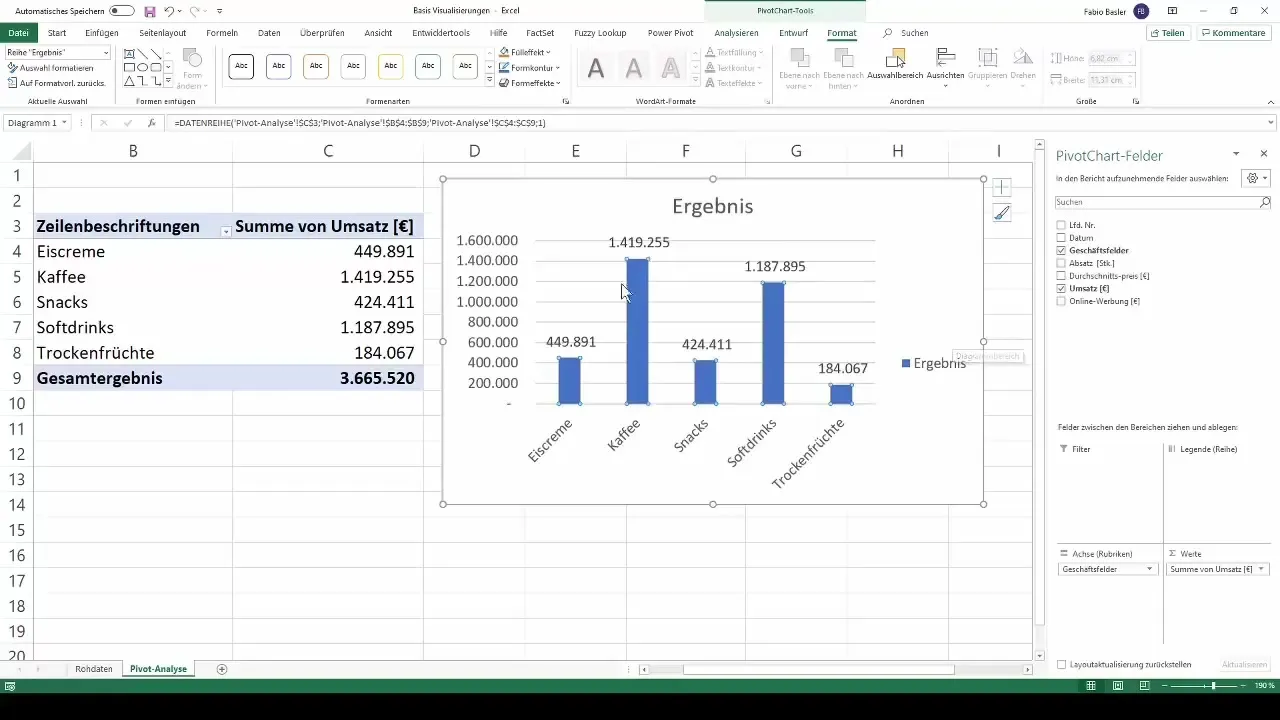Open Formenarten dialog launcher
Viewport: 1280px width, 720px height.
click(x=566, y=101)
